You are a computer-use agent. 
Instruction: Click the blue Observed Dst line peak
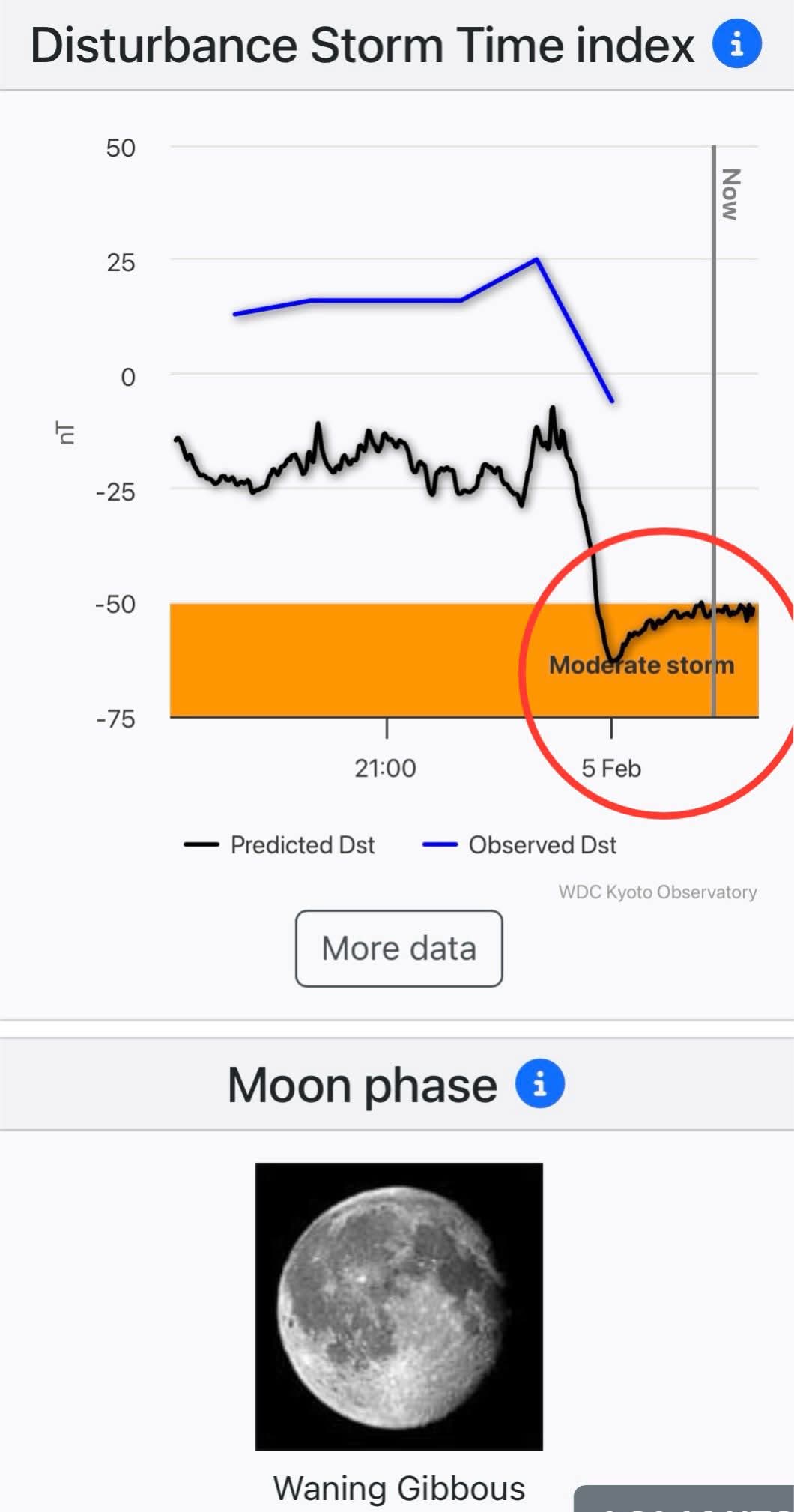[x=536, y=259]
